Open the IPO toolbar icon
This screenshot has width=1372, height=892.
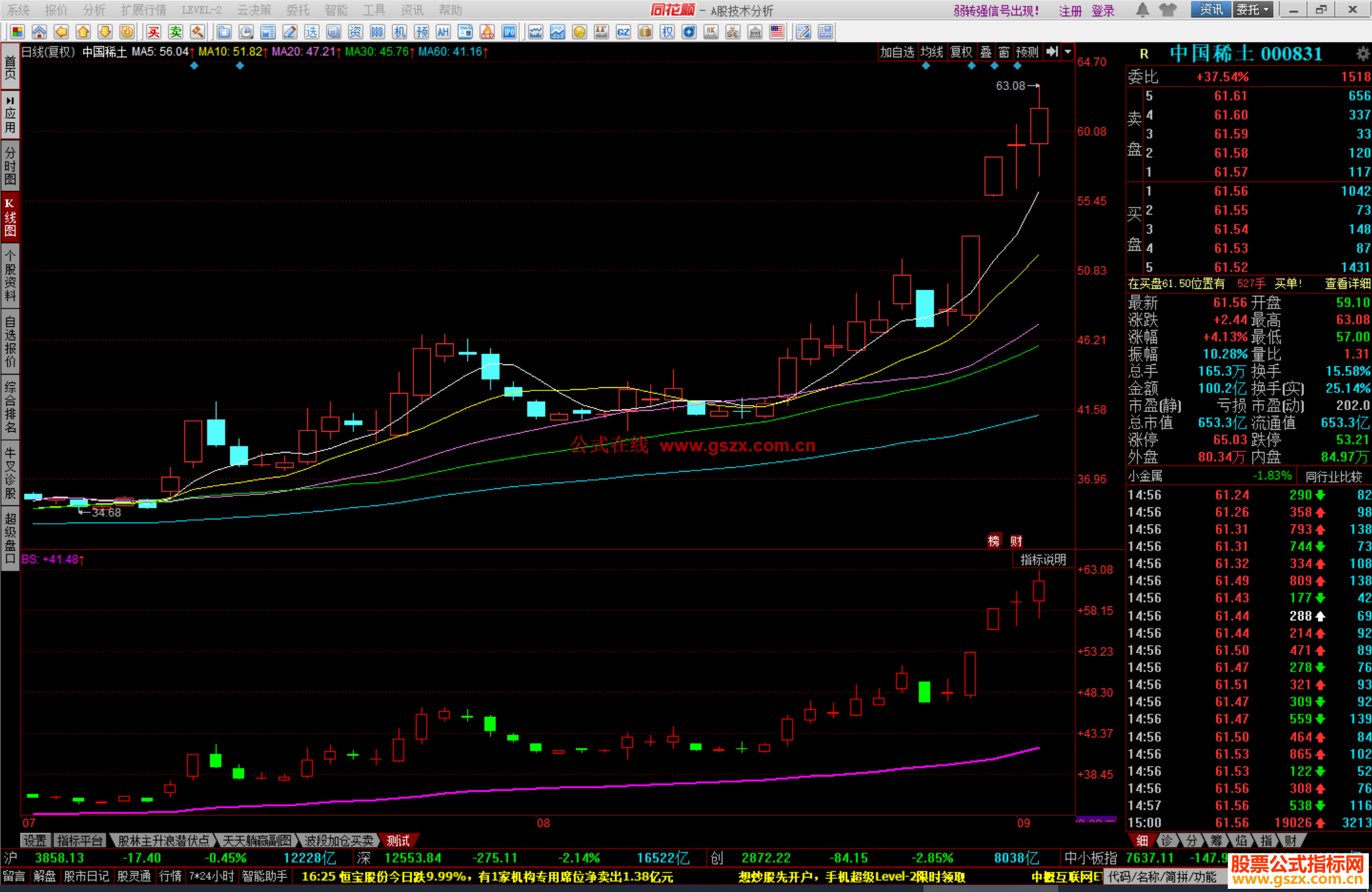click(509, 32)
